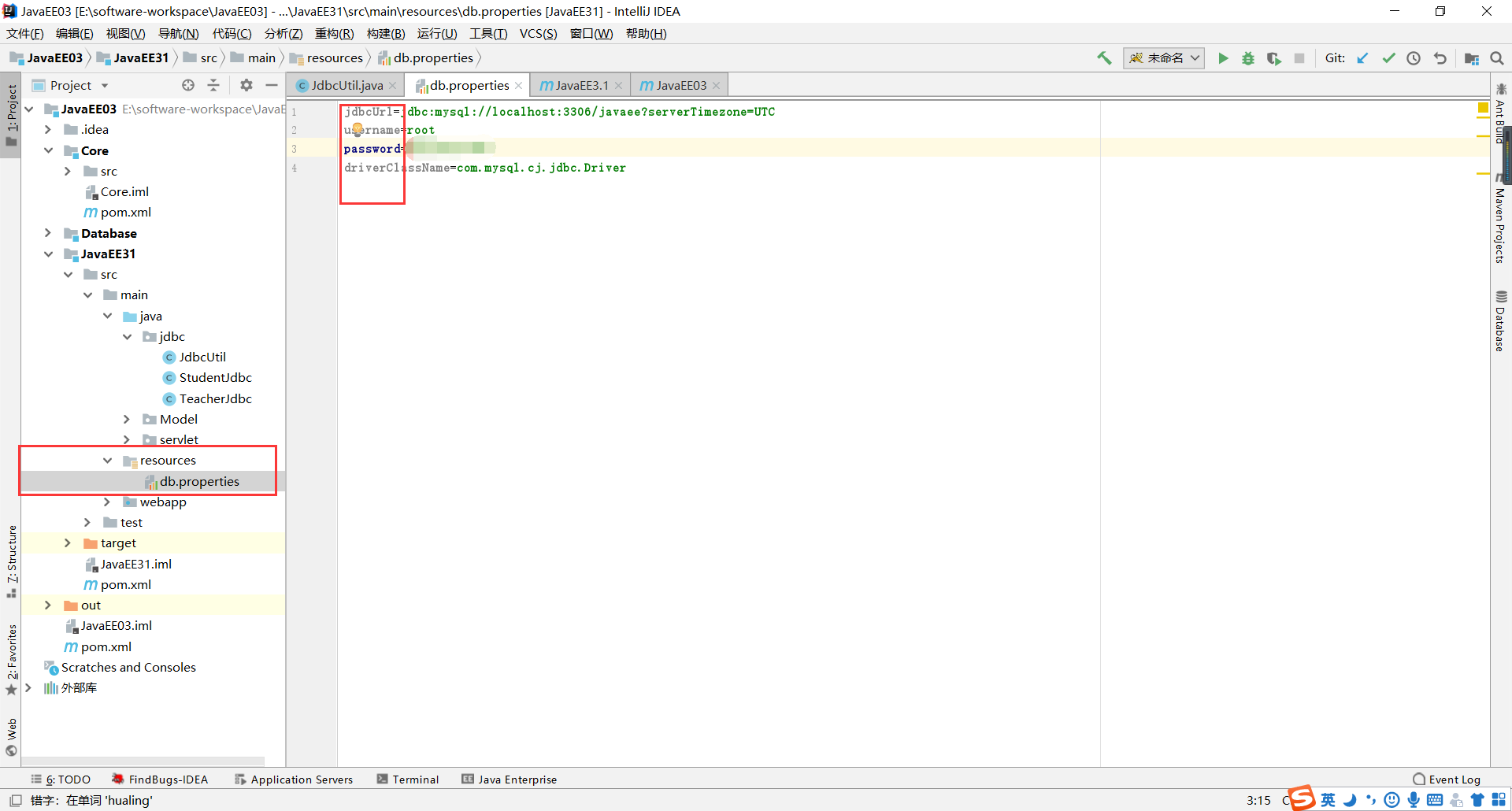Run the current configuration
This screenshot has width=1512, height=811.
[x=1223, y=58]
